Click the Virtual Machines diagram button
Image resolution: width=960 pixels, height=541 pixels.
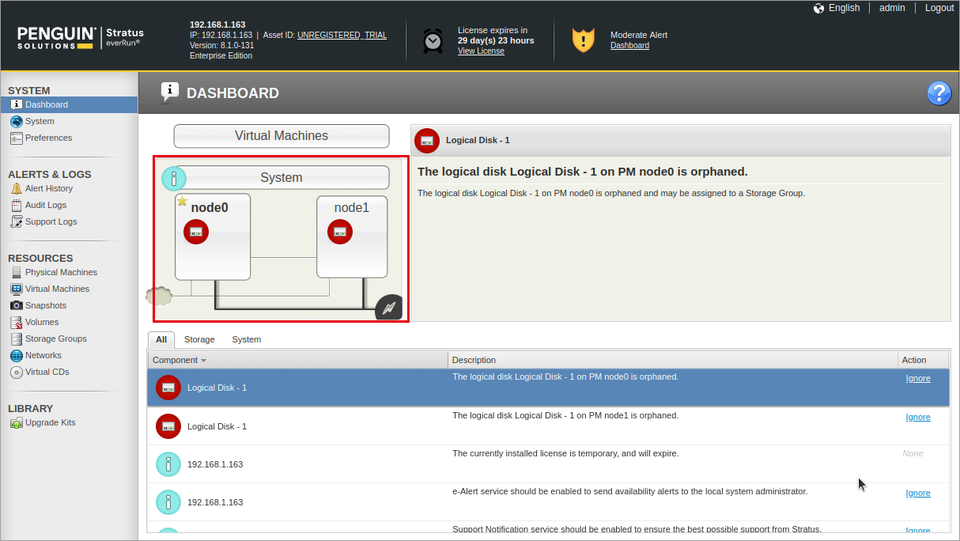[282, 136]
